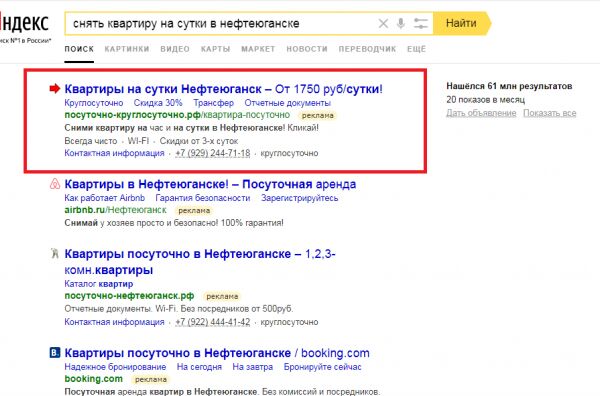Click text Всегда чисто in first ad
This screenshot has width=600, height=396.
[90, 141]
